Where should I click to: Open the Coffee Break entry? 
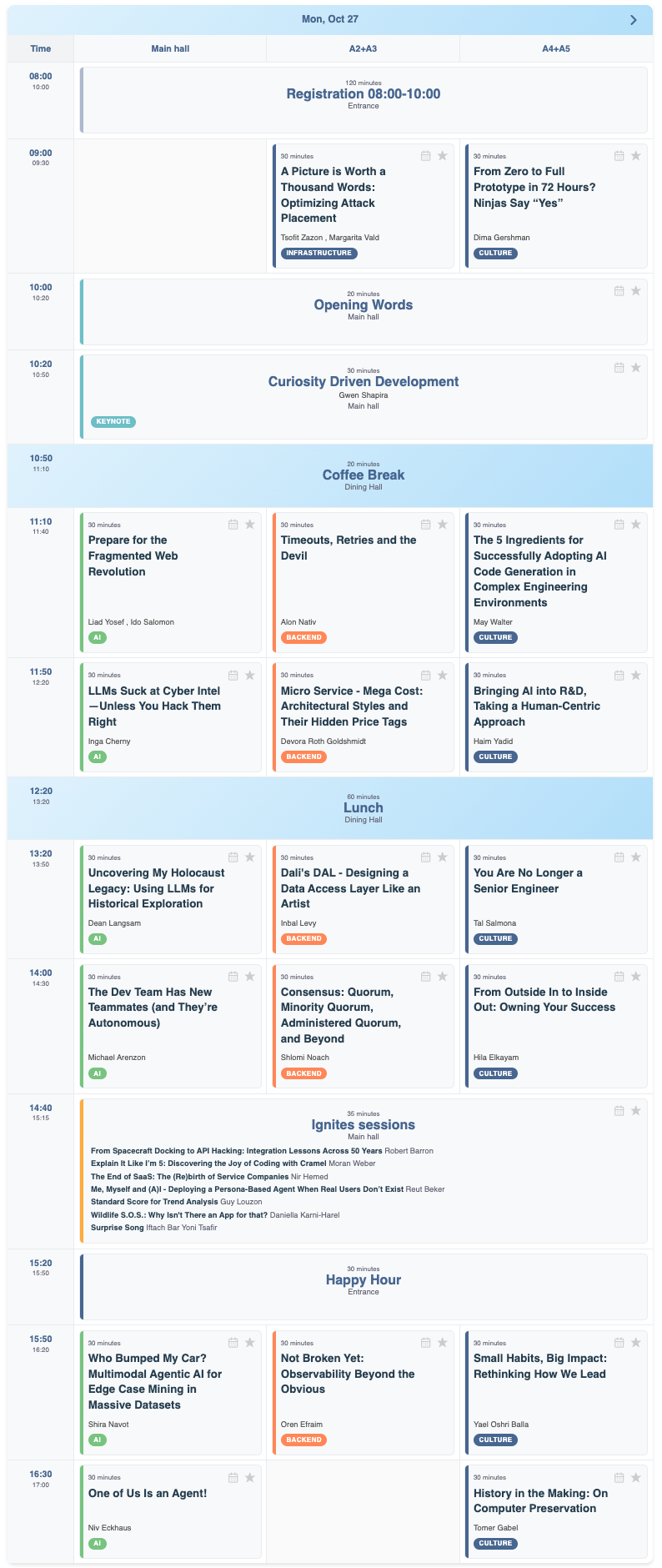364,475
